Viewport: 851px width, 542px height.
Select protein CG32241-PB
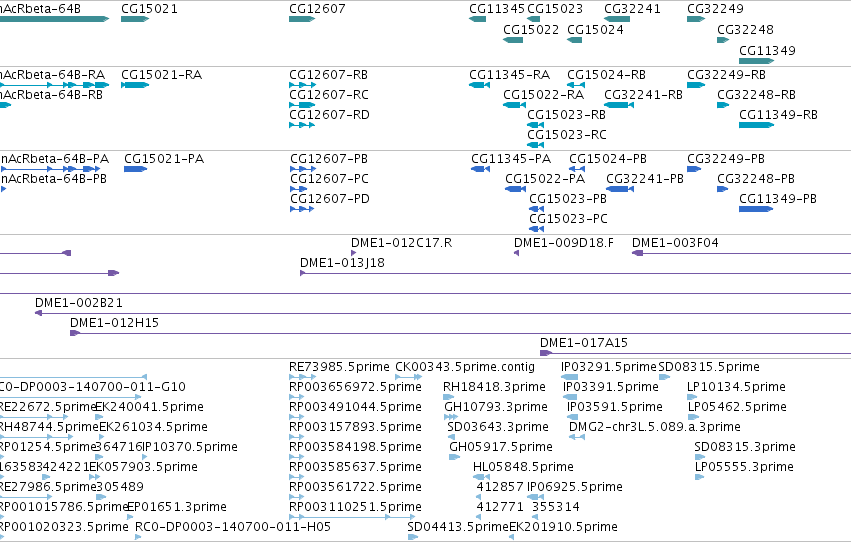[x=620, y=189]
